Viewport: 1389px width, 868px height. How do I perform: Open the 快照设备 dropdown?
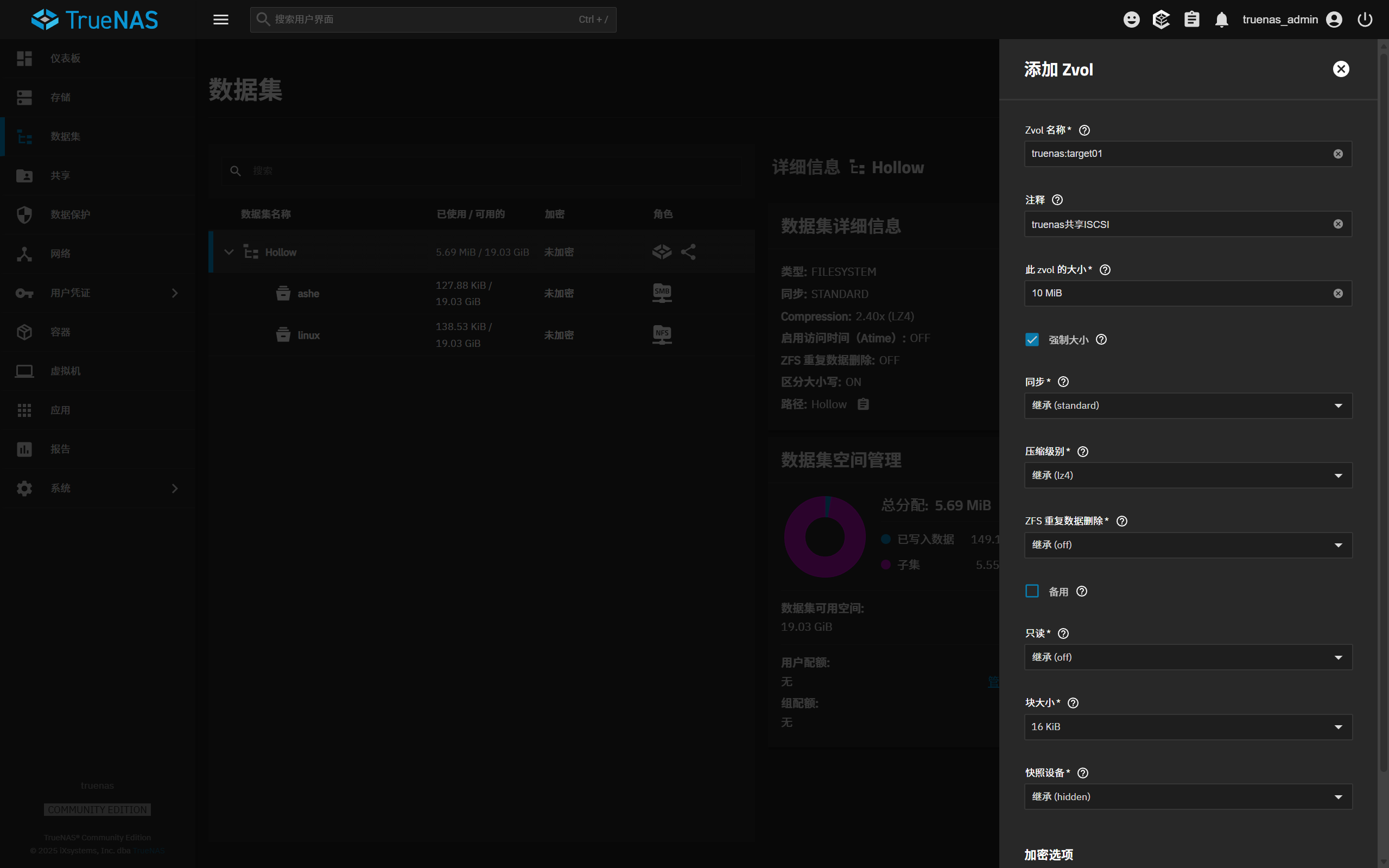coord(1188,796)
